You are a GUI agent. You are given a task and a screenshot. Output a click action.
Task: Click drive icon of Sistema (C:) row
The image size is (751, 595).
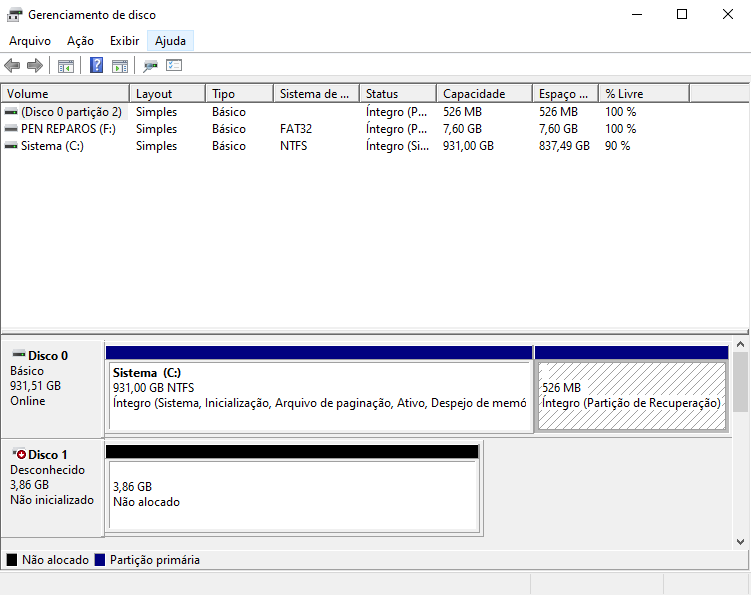pyautogui.click(x=11, y=146)
